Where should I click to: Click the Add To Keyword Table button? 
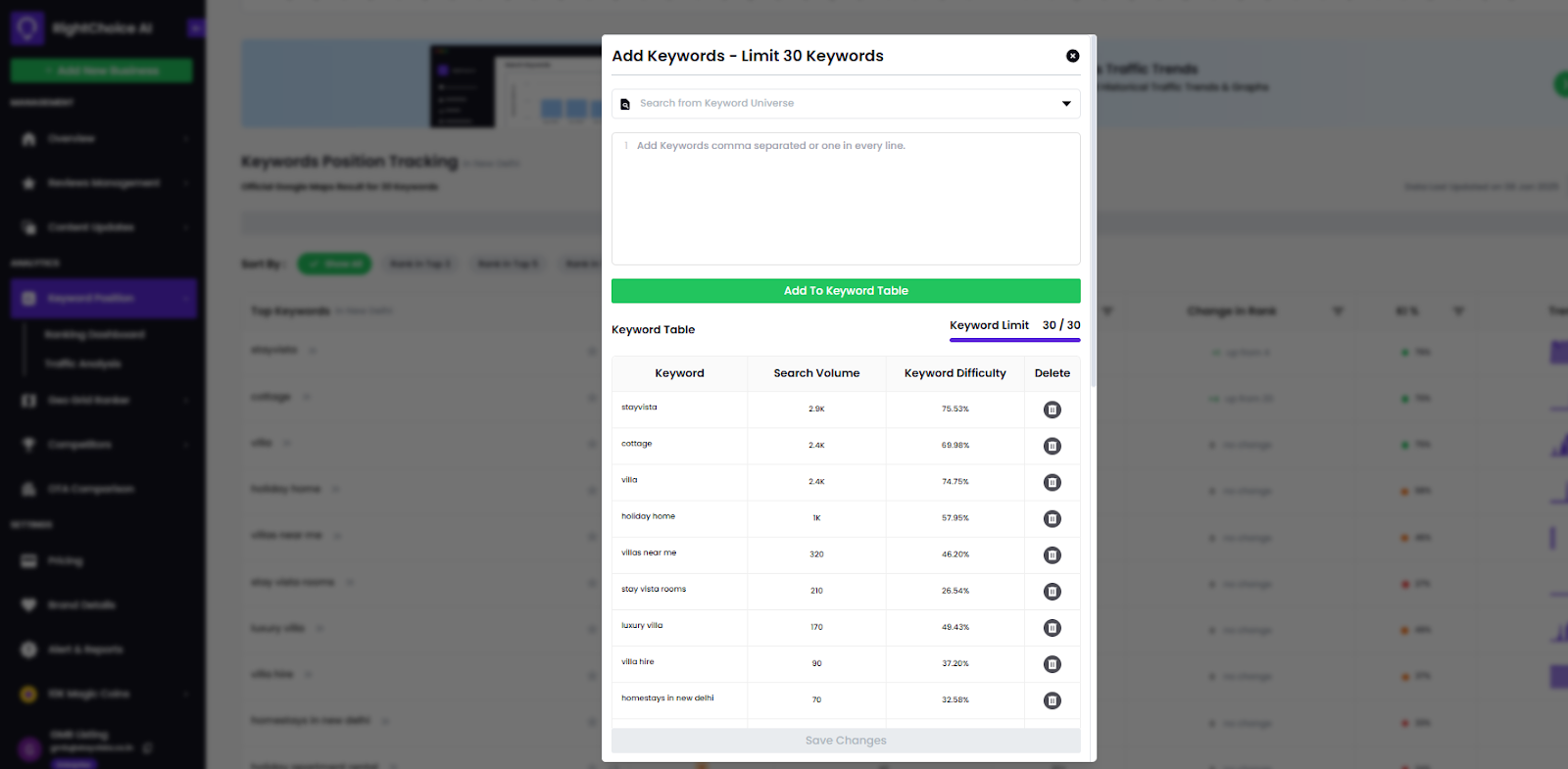(846, 291)
